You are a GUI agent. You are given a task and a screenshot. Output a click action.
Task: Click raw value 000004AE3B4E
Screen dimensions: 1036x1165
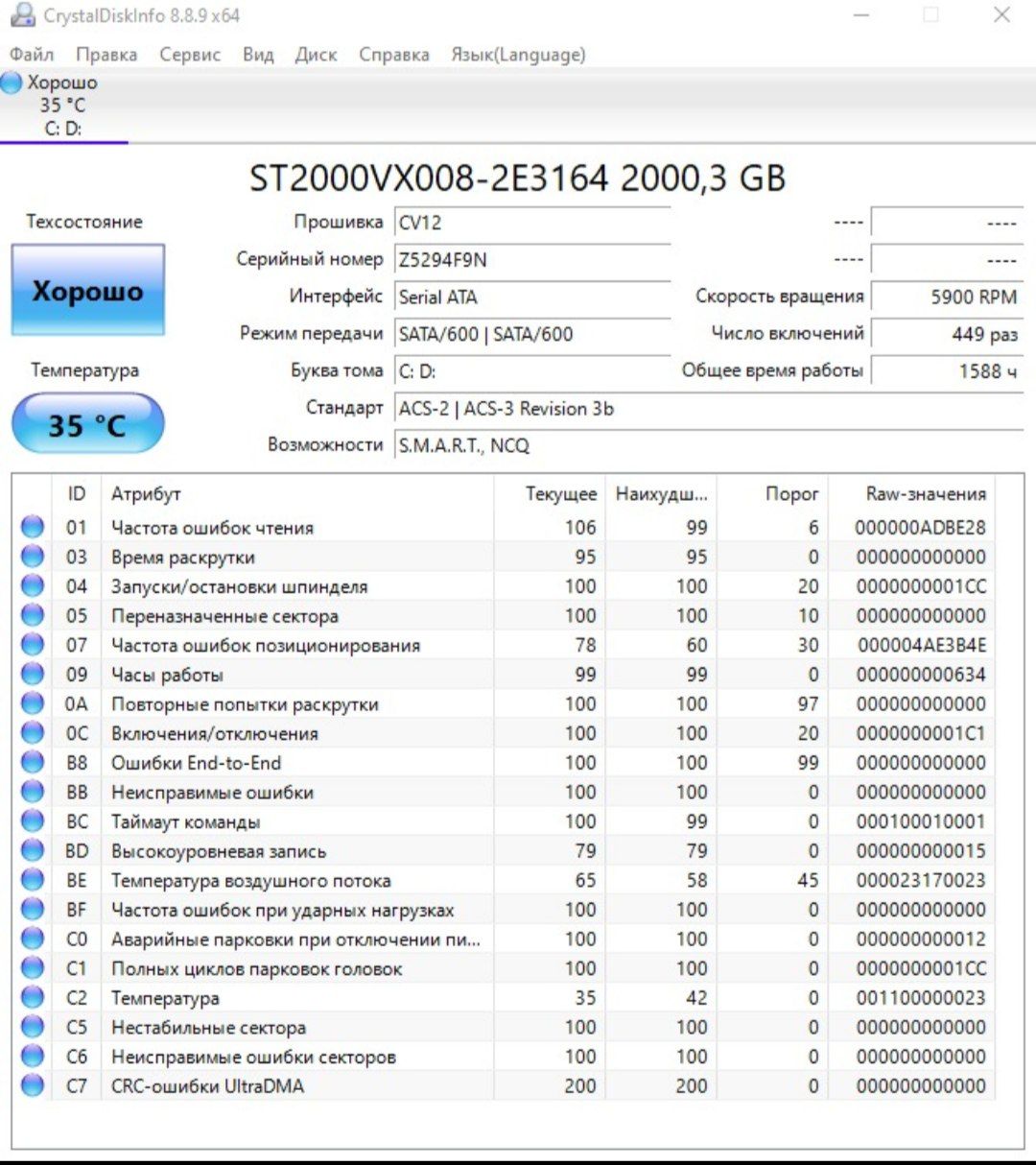(922, 645)
